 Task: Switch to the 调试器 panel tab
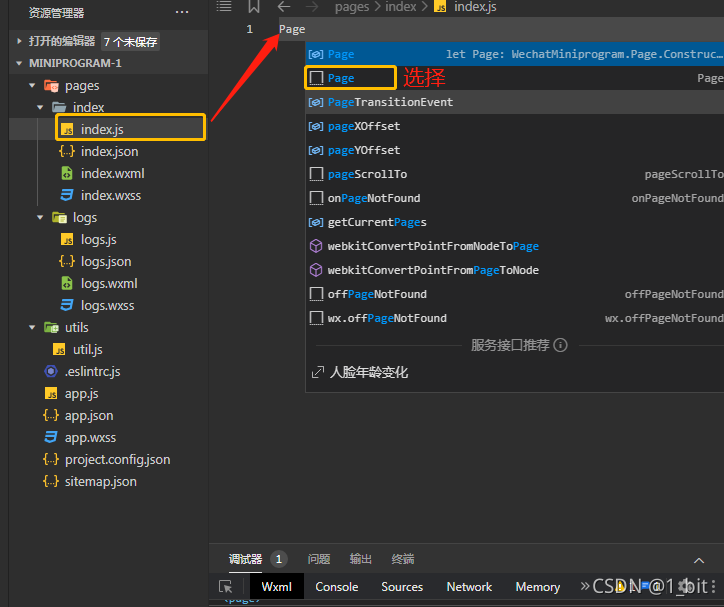coord(245,559)
